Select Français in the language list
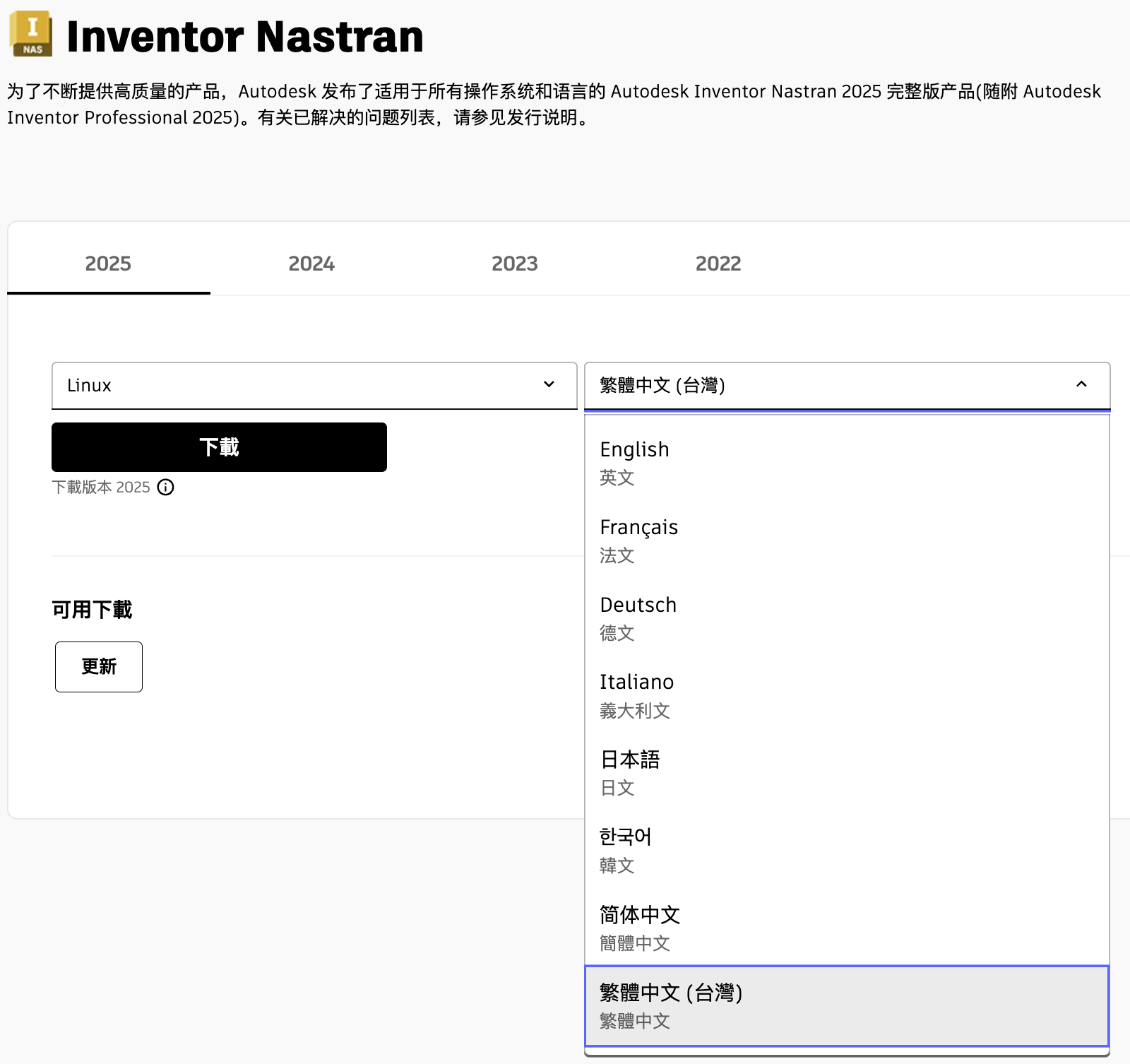1130x1064 pixels. [846, 540]
